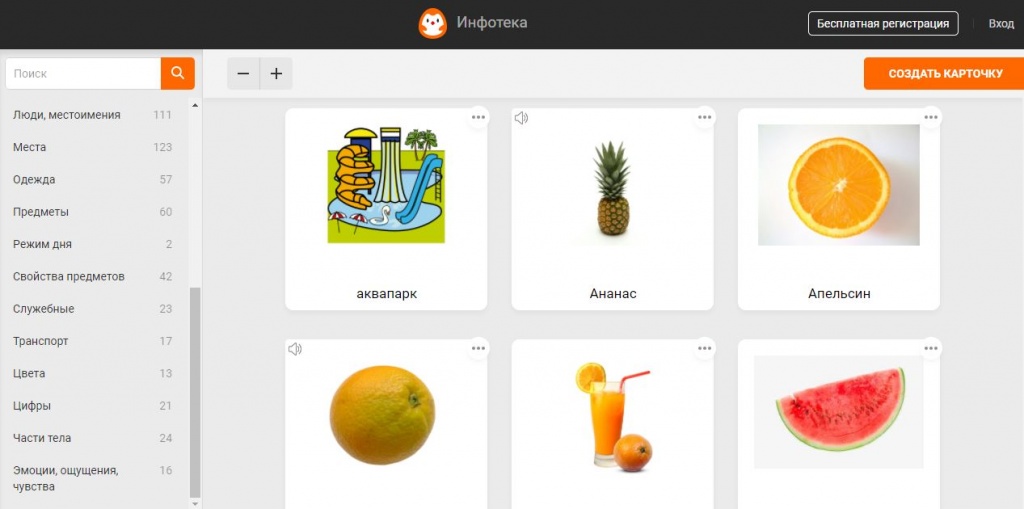1024x509 pixels.
Task: Click the Вход link
Action: tap(1000, 24)
